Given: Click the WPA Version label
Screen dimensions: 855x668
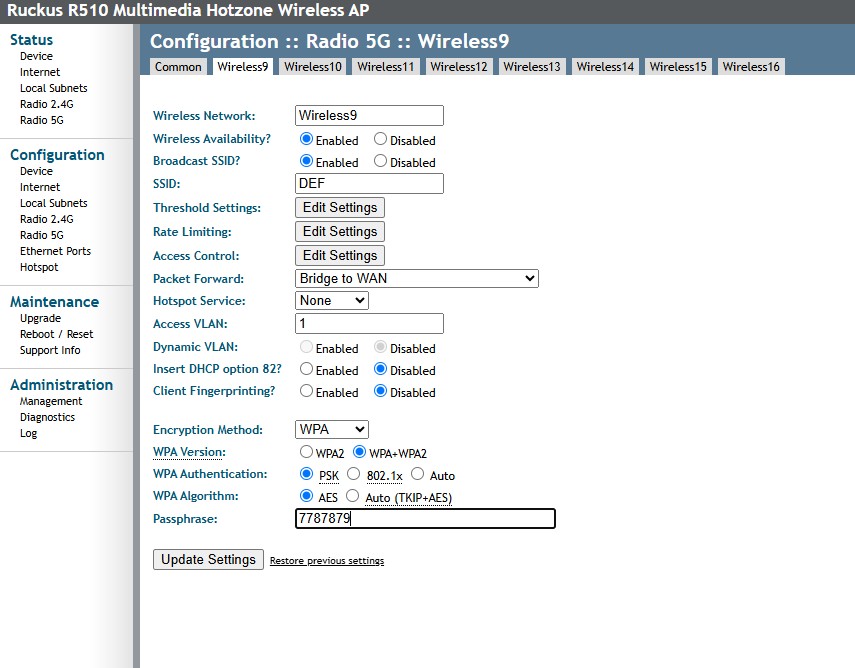Looking at the screenshot, I should (189, 452).
